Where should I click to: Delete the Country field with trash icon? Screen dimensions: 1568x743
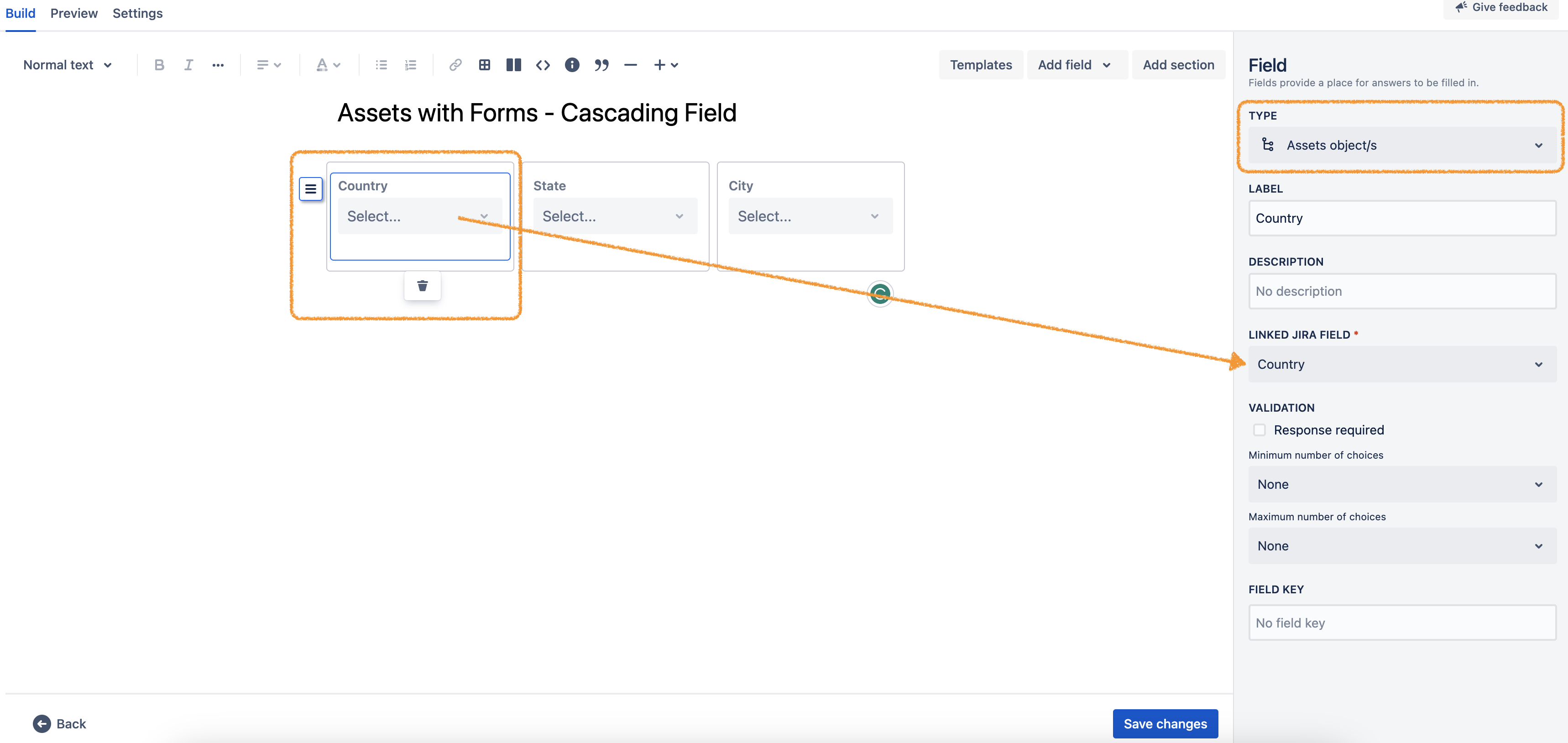pos(422,285)
